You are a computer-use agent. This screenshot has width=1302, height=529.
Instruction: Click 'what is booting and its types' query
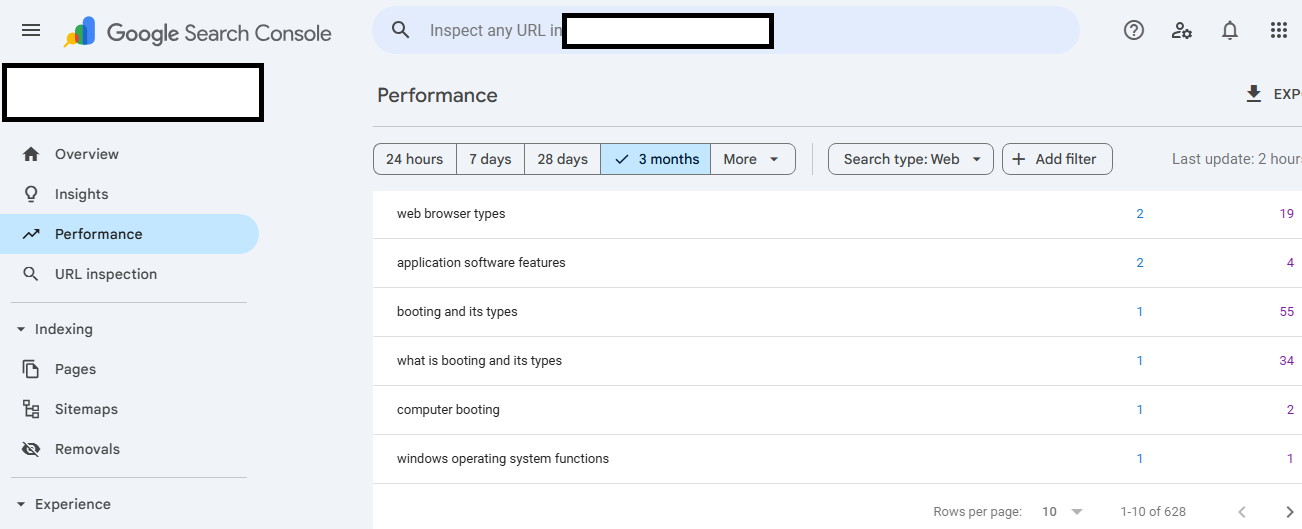[479, 361]
